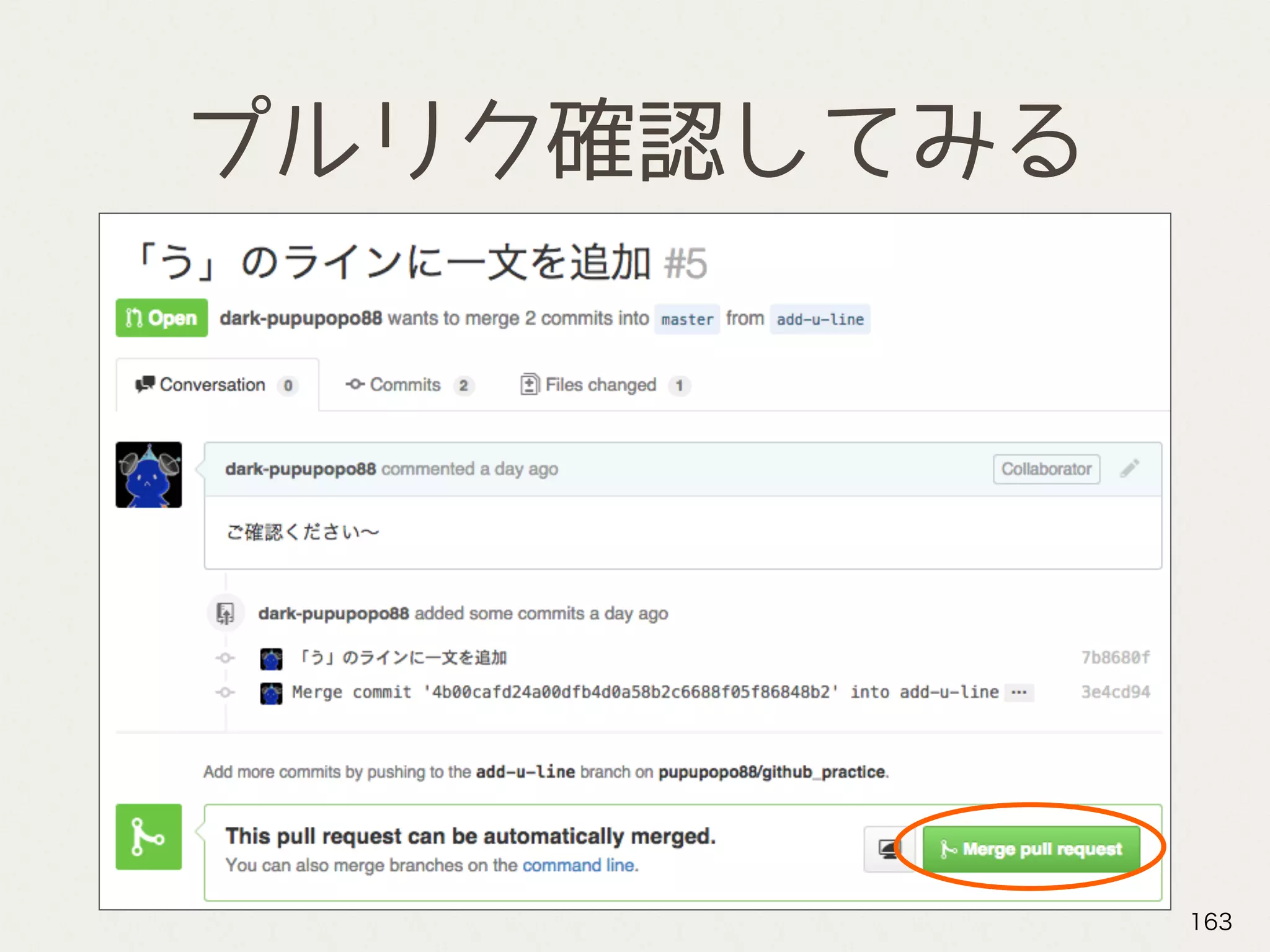The width and height of the screenshot is (1270, 952).
Task: Click the add-u-line branch label
Action: (820, 319)
